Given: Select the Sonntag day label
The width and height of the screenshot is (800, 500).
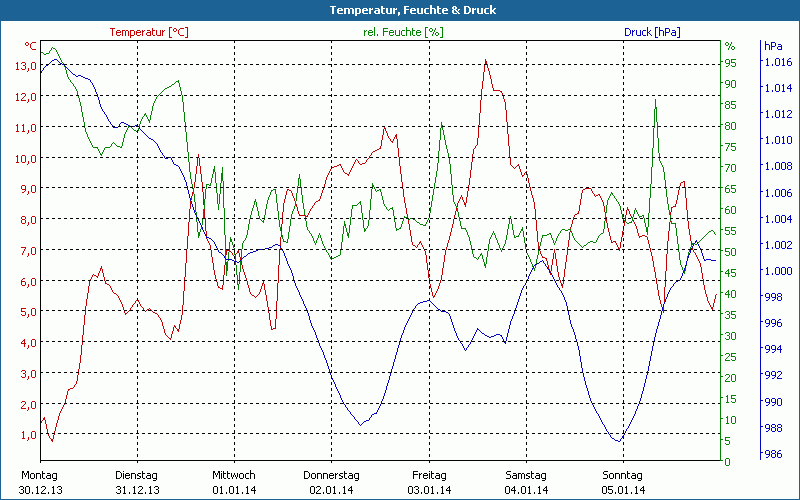Looking at the screenshot, I should click(623, 475).
